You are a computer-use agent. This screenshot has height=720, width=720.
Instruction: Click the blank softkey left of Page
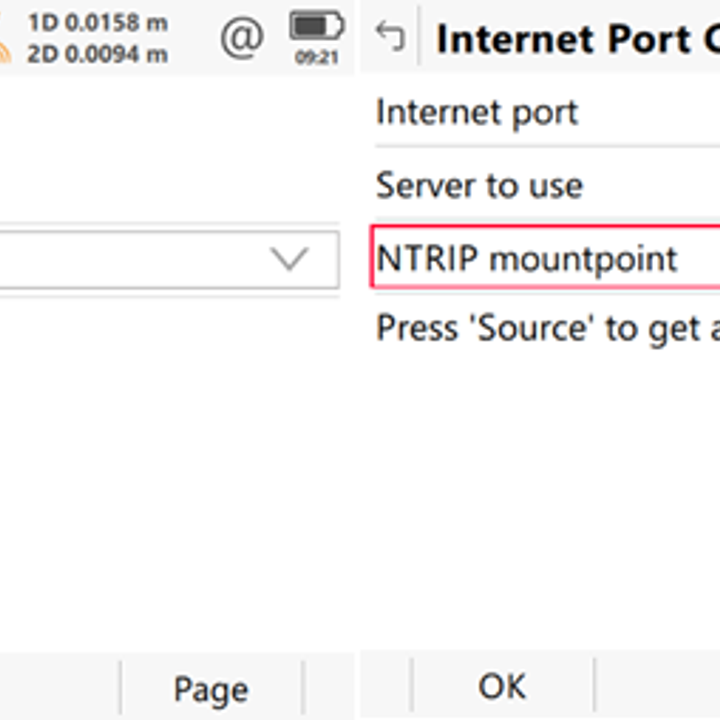(x=58, y=688)
